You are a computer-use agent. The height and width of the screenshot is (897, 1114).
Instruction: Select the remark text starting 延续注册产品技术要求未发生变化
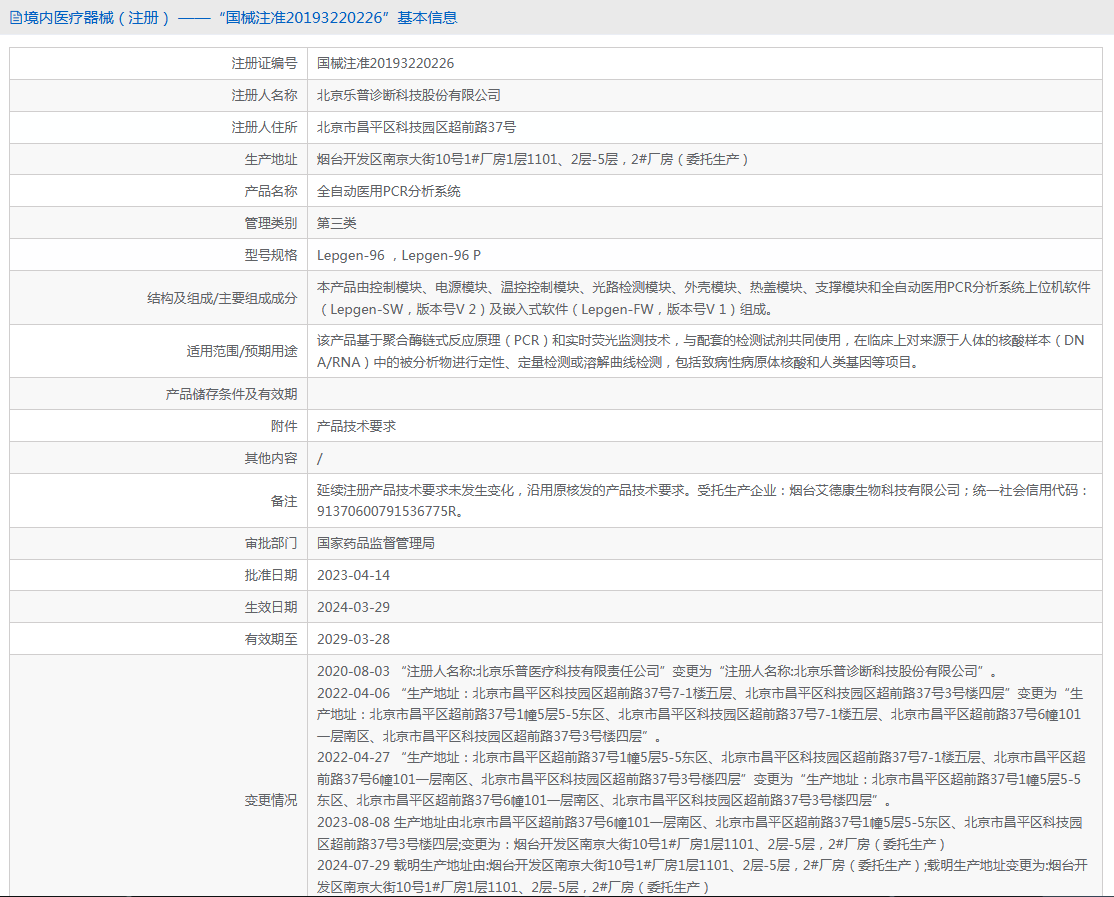pos(703,501)
